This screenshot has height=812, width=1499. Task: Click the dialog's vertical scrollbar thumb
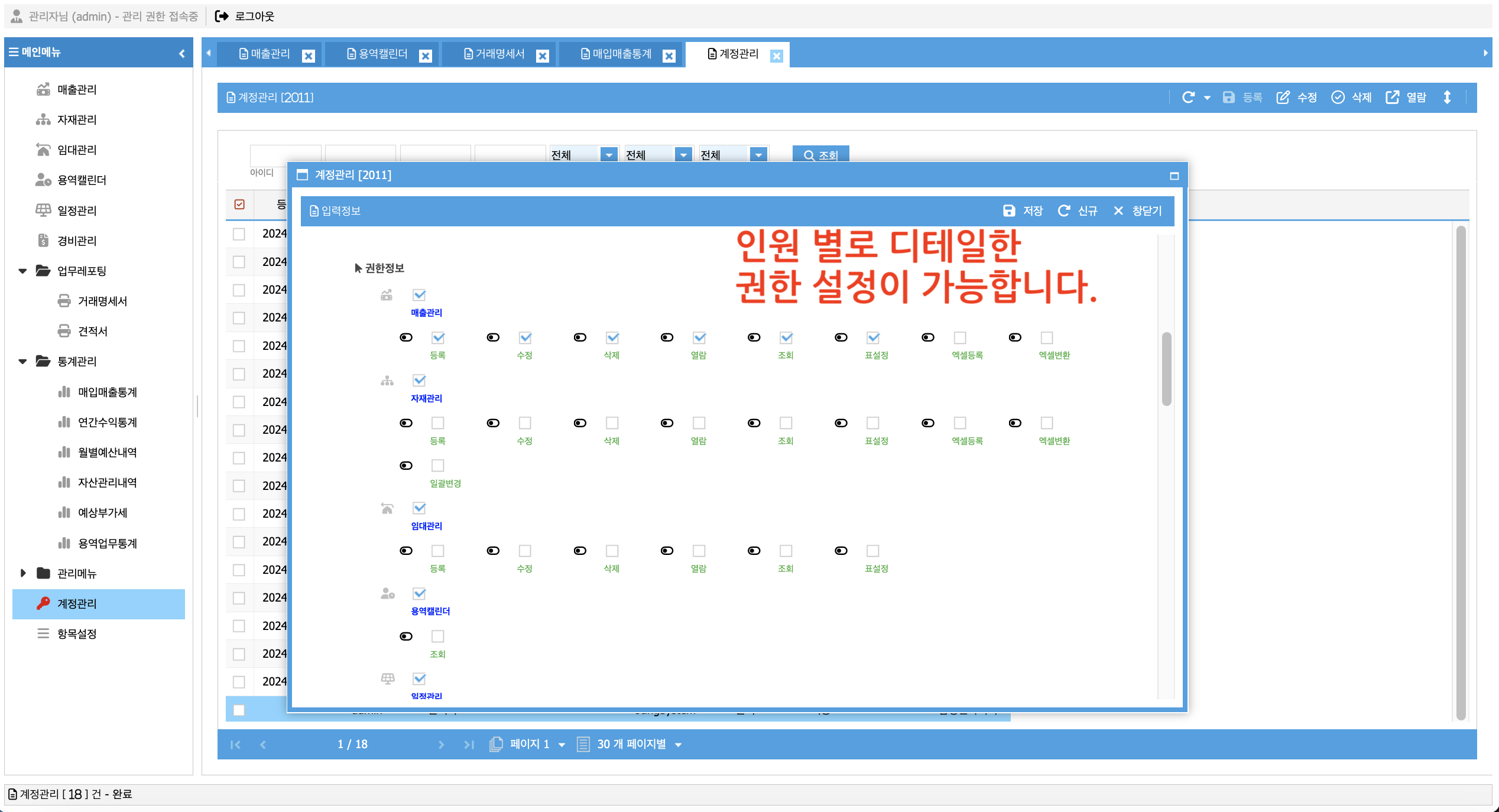1166,369
